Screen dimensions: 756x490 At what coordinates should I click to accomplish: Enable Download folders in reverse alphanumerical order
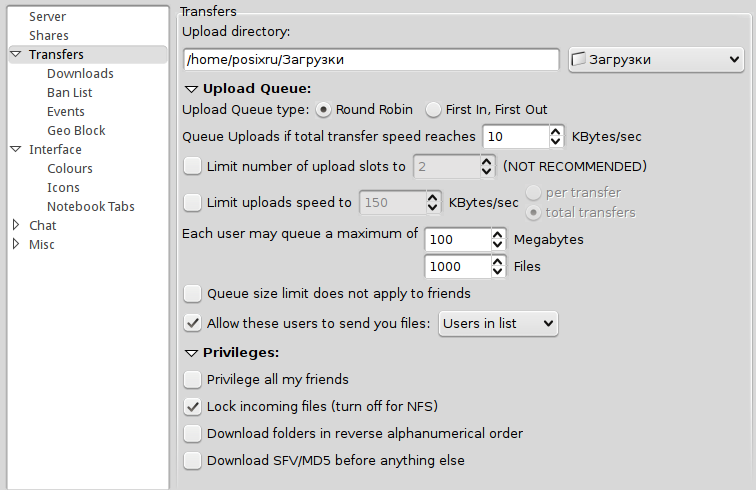point(192,434)
